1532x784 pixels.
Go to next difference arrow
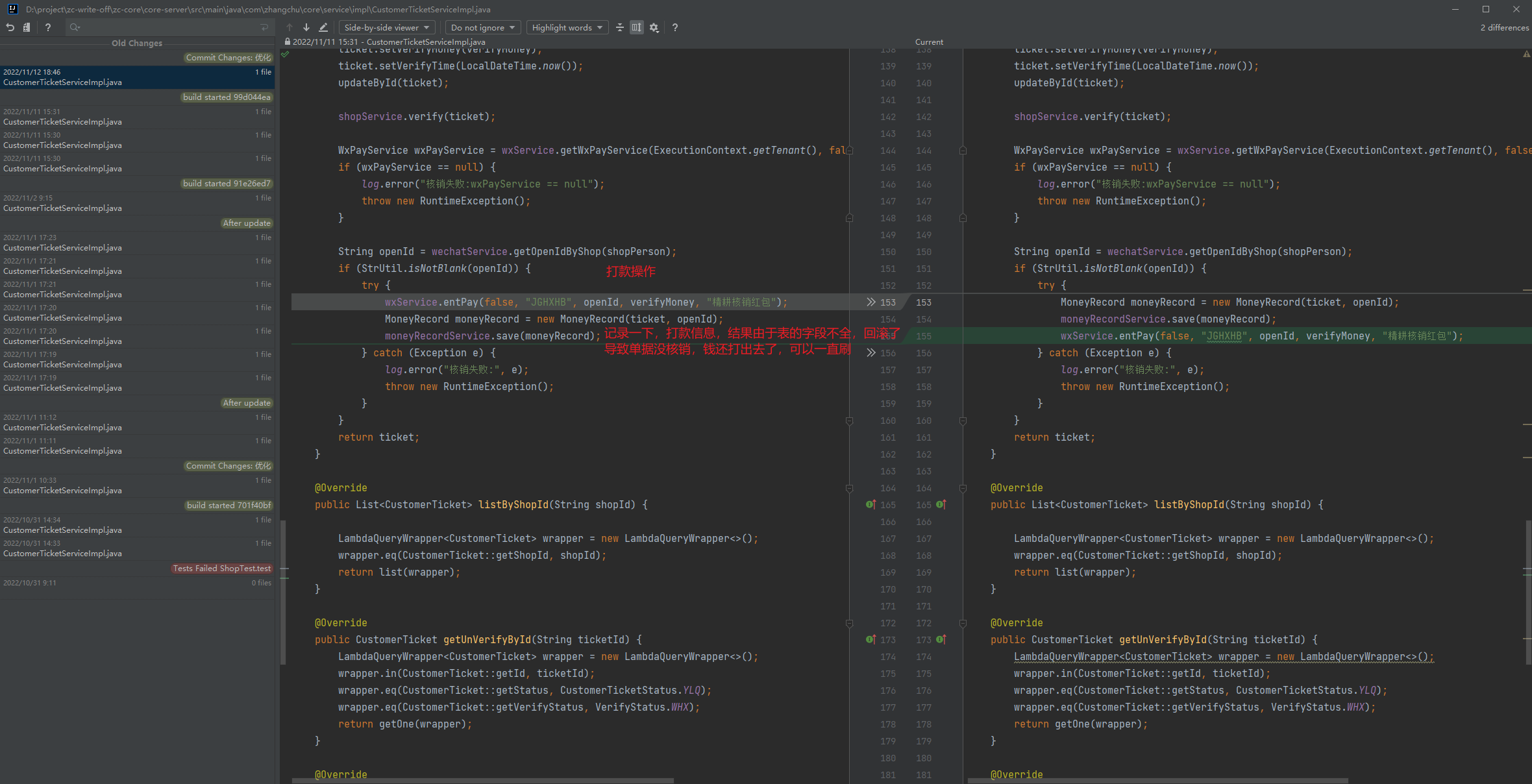306,27
